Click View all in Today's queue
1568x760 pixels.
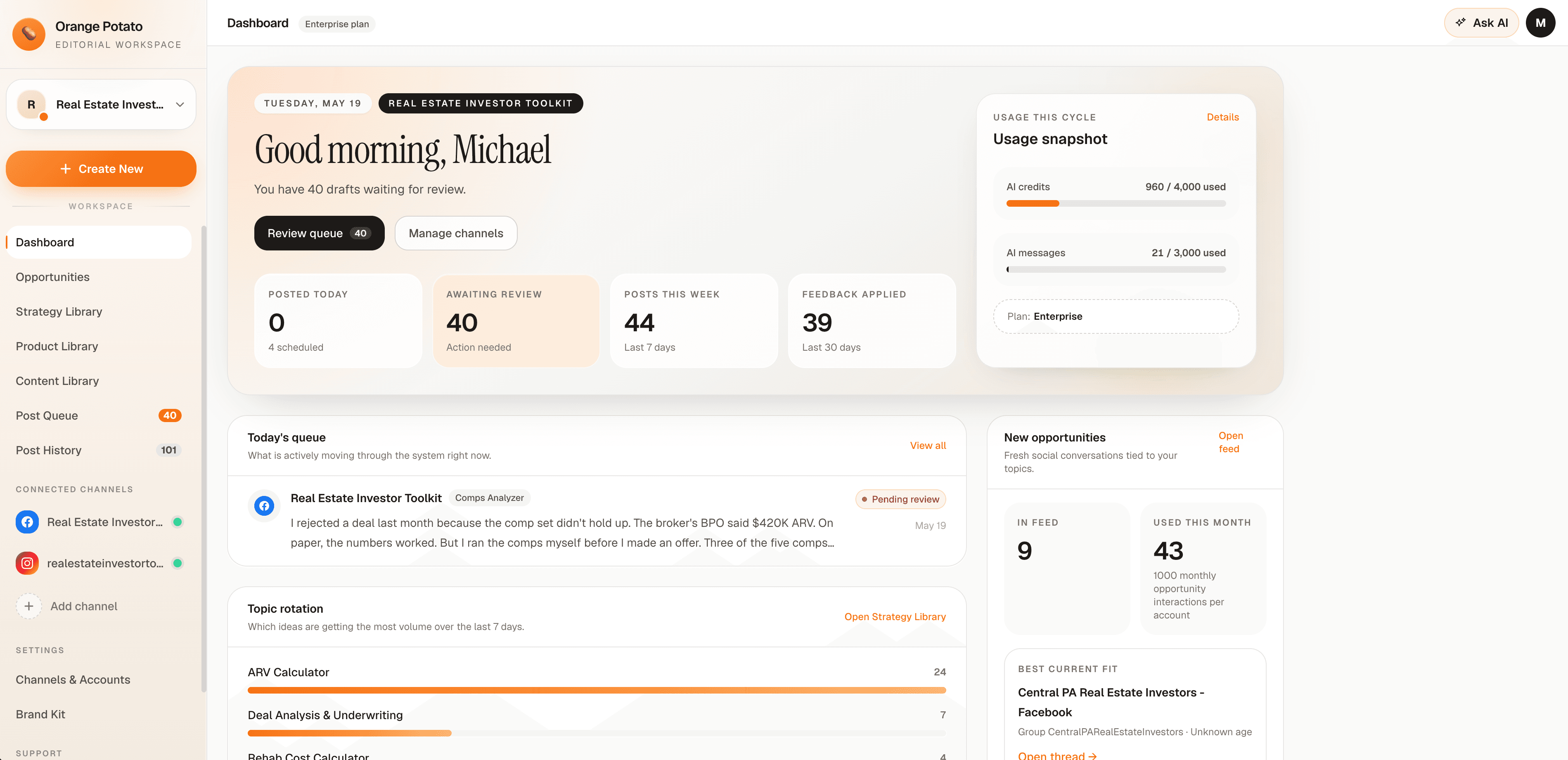pos(928,446)
